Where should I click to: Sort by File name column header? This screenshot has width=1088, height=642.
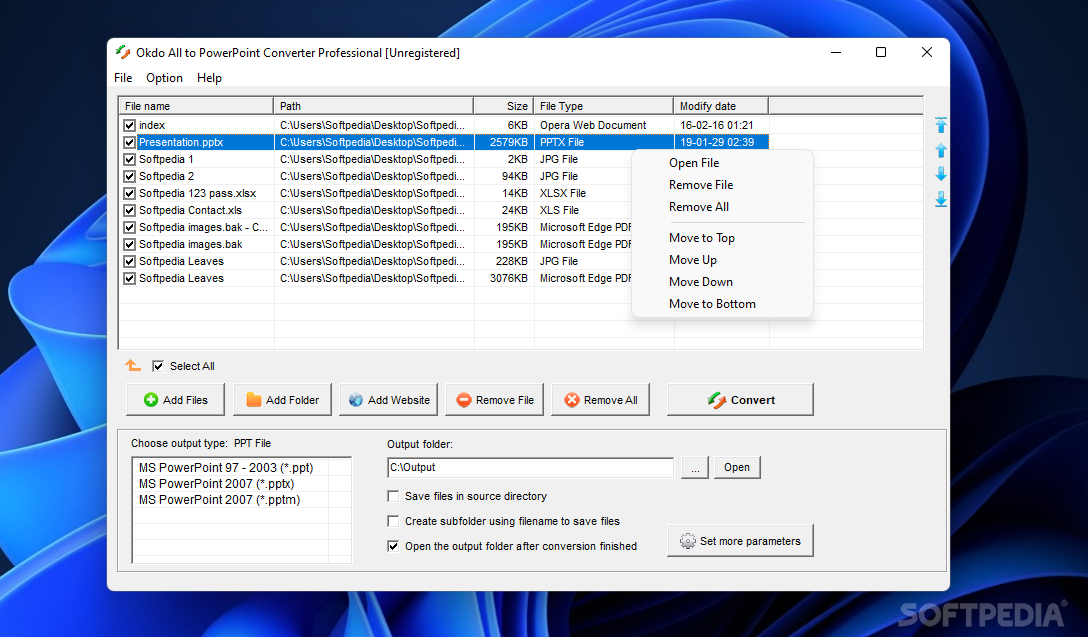196,106
